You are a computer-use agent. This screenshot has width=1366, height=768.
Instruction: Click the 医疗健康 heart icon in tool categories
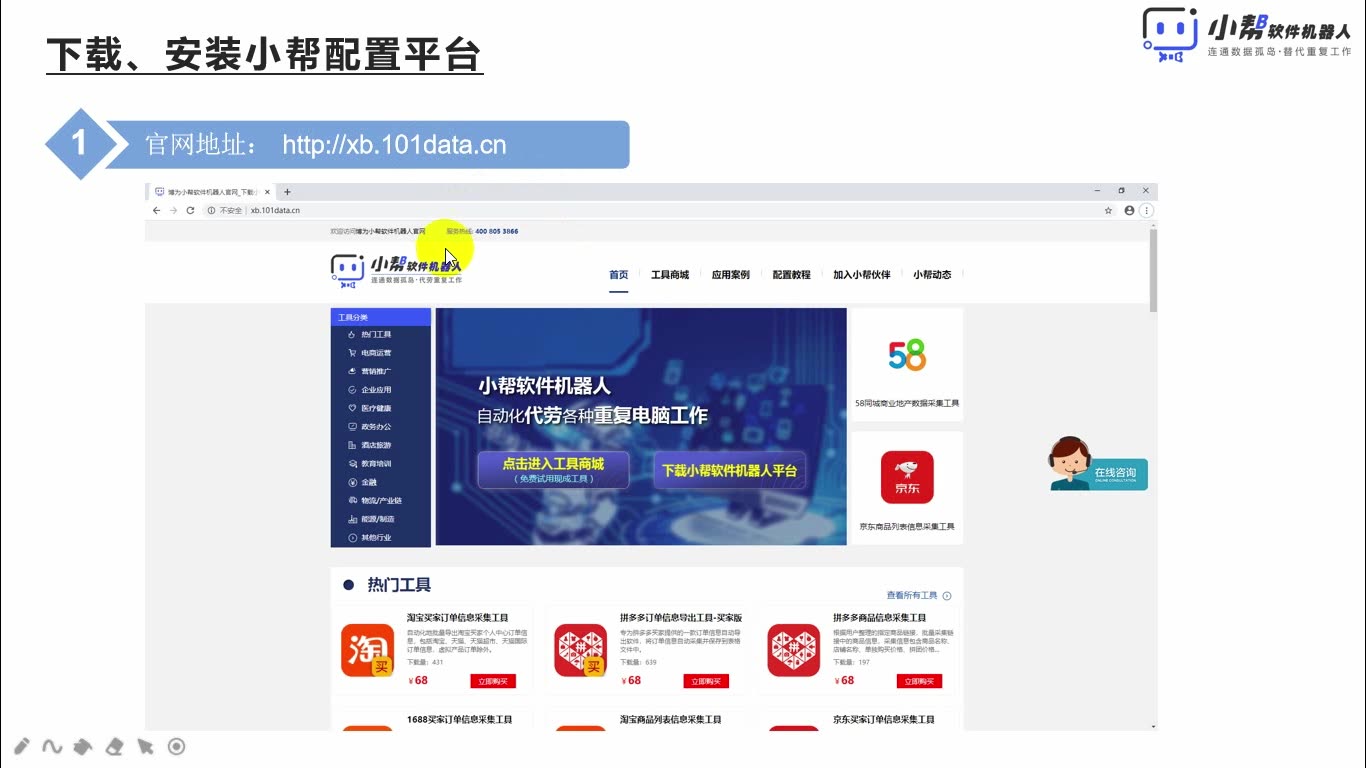click(x=351, y=407)
